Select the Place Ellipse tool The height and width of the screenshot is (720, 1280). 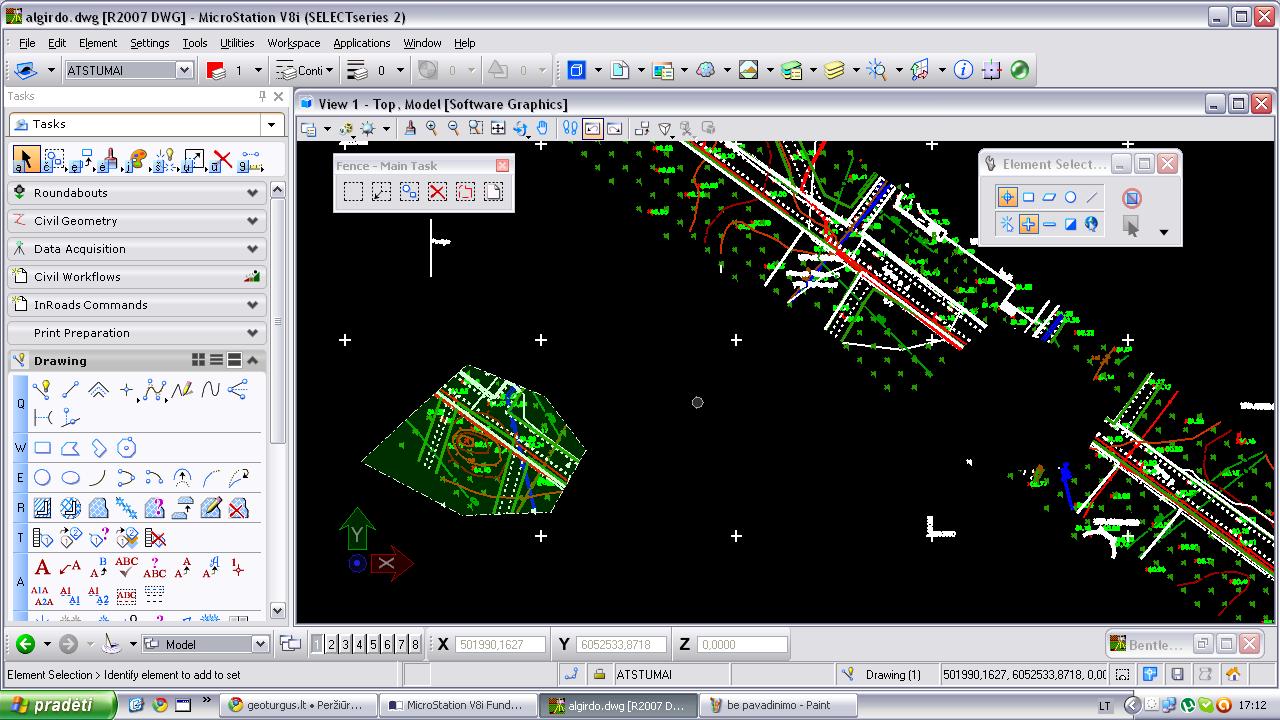point(70,478)
